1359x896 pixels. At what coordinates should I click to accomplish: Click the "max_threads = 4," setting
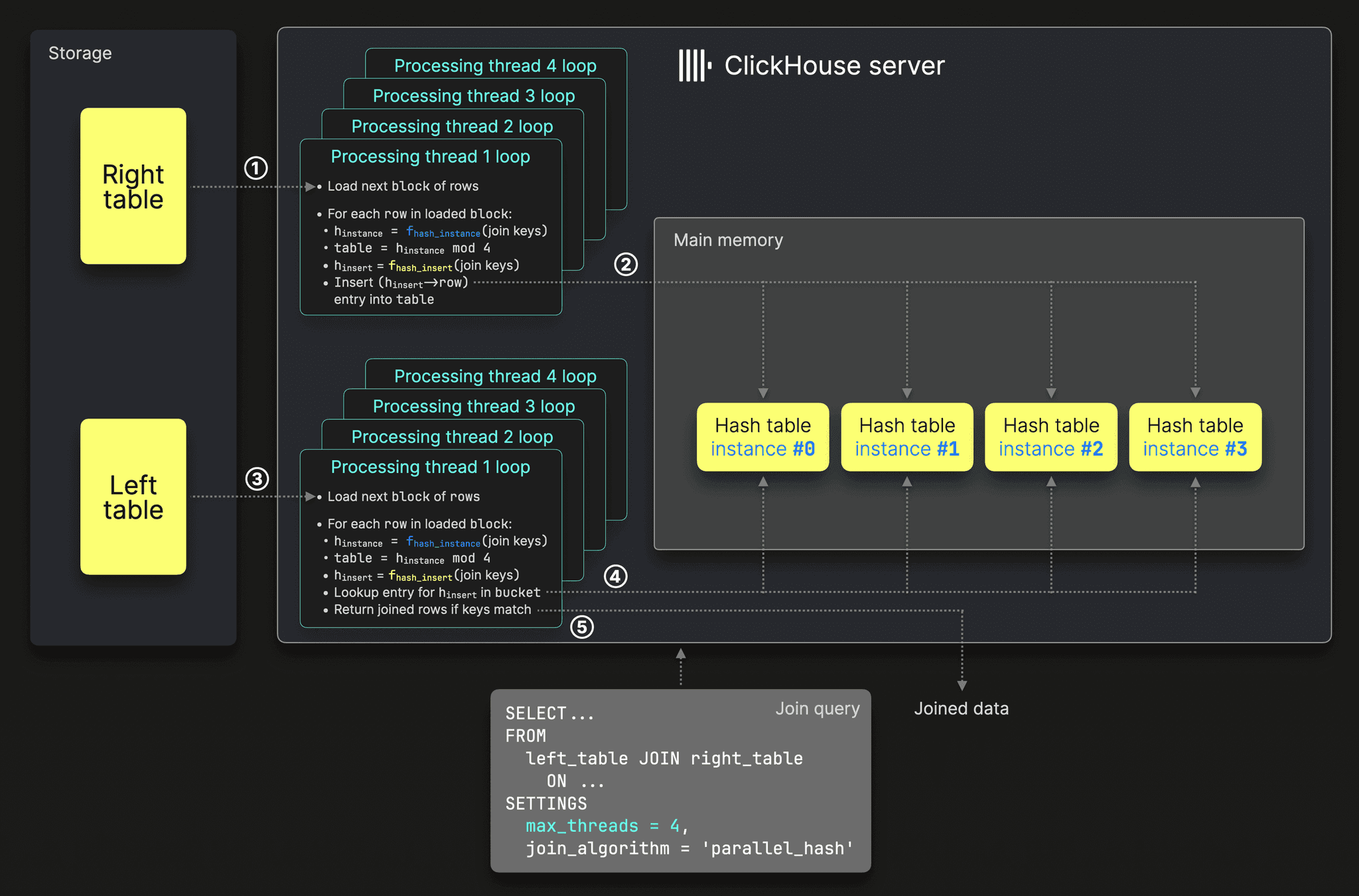pos(607,826)
